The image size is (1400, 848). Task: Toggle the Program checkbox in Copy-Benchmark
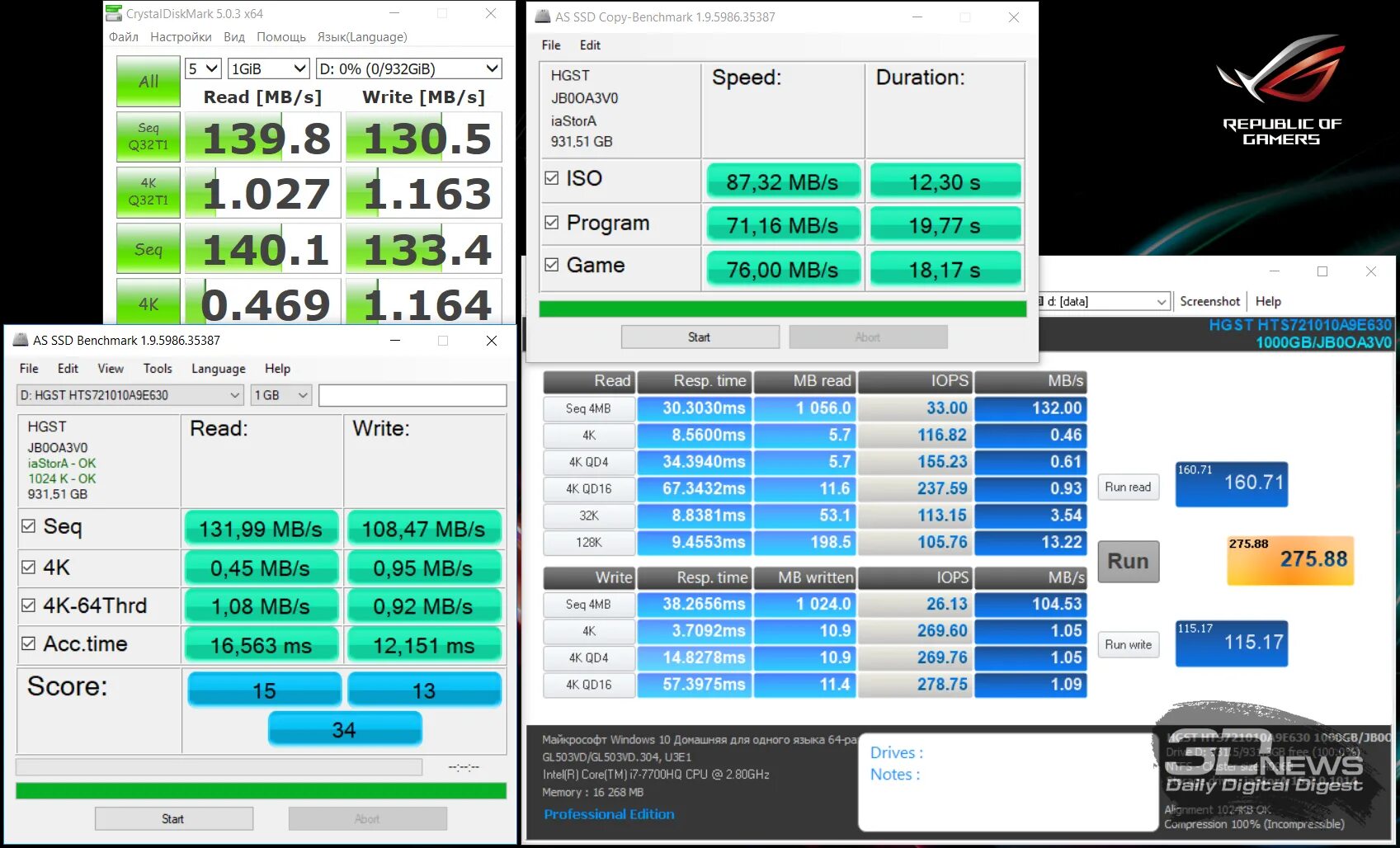552,223
